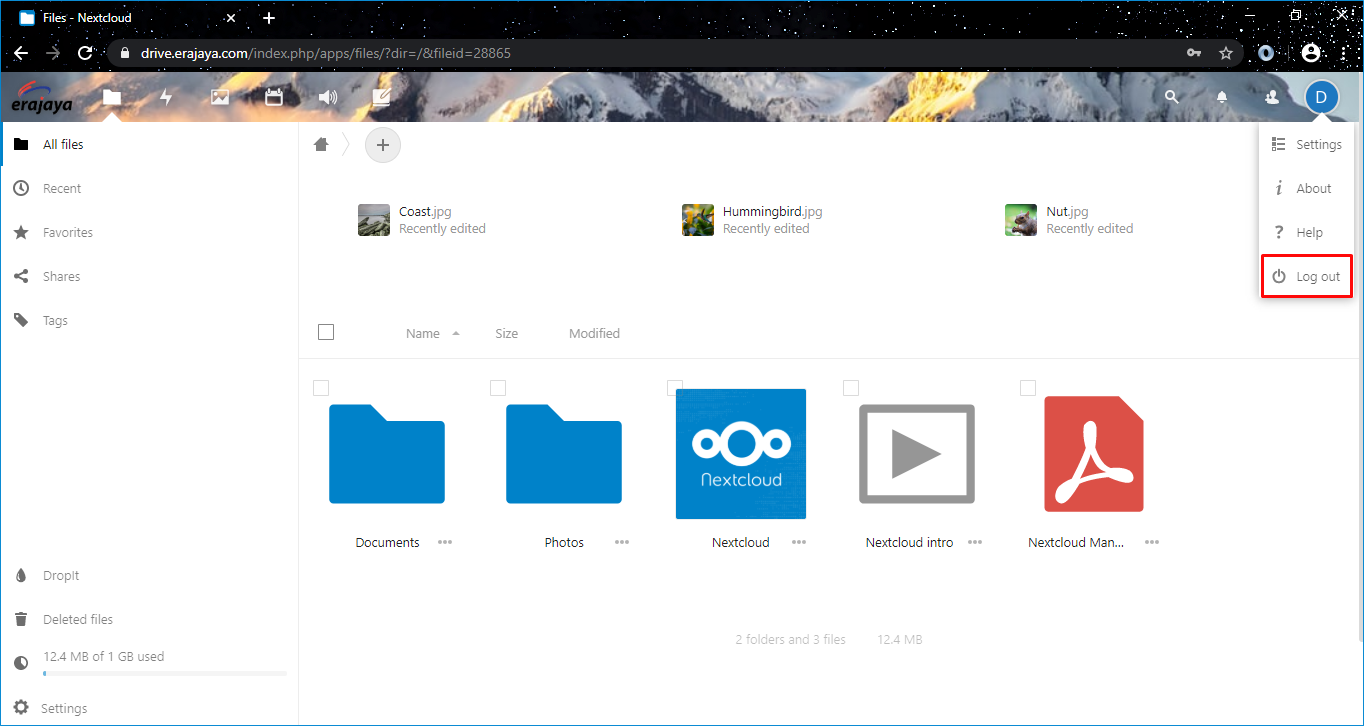Open the notifications bell

pos(1222,97)
